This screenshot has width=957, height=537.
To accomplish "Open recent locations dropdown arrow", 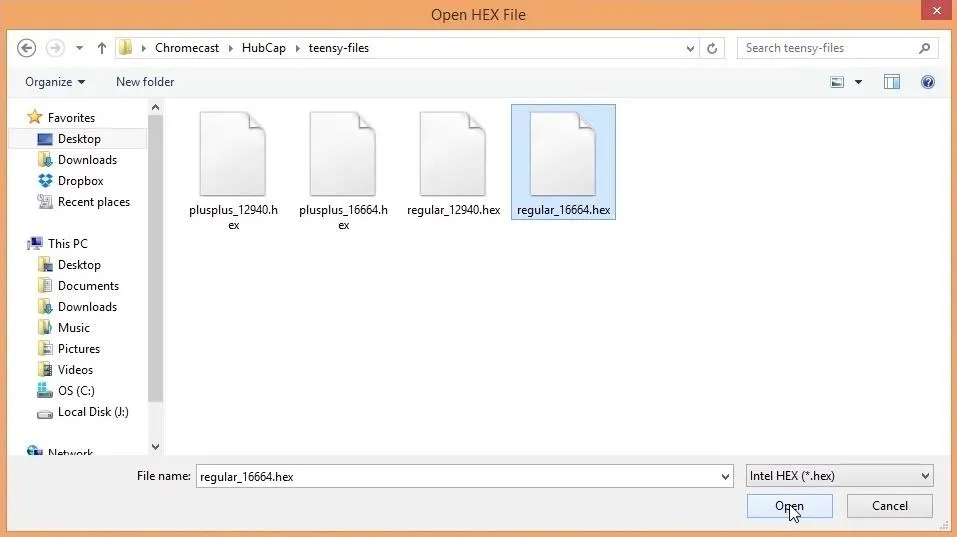I will pyautogui.click(x=79, y=48).
